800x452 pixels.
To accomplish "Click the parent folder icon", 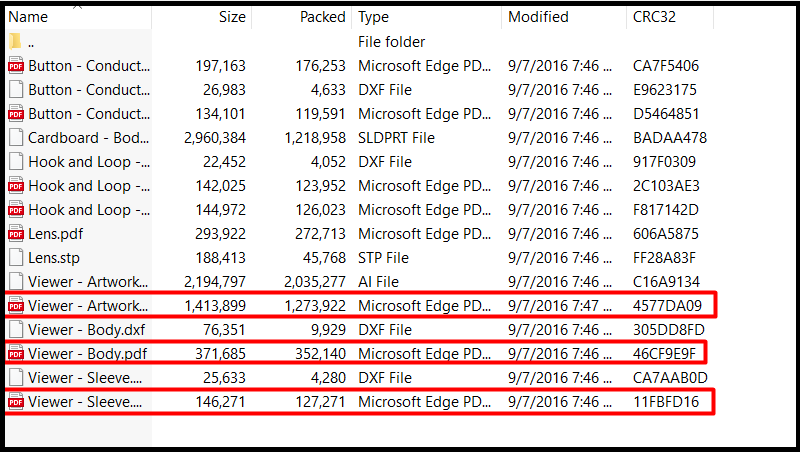I will click(x=16, y=41).
